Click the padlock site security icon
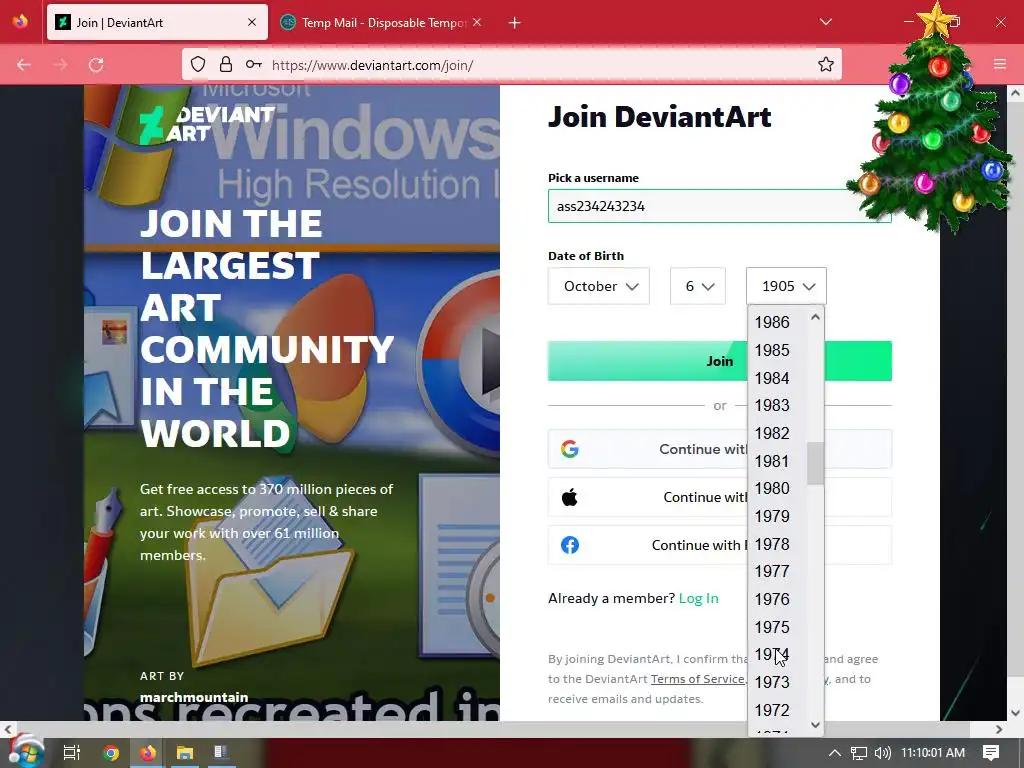The image size is (1024, 768). tap(226, 64)
